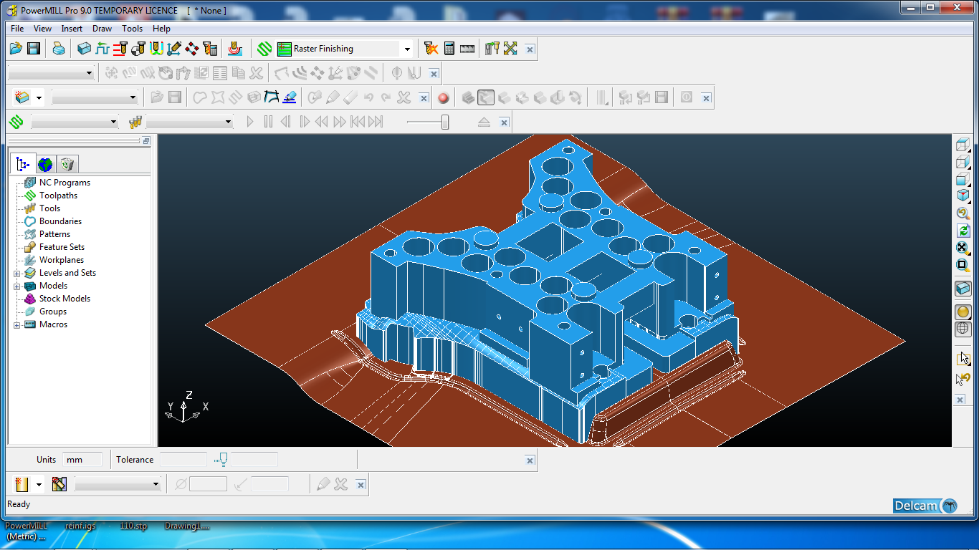The height and width of the screenshot is (550, 979).
Task: Open toolpath verification collision icon
Action: tap(430, 49)
